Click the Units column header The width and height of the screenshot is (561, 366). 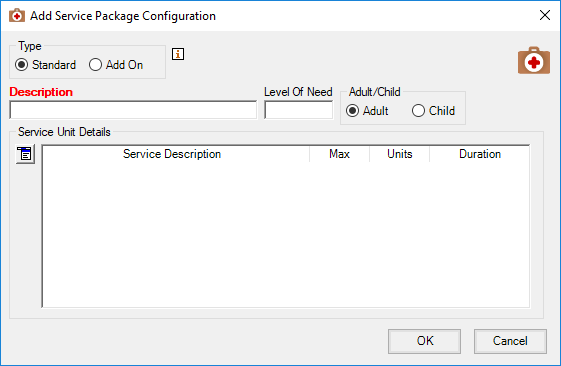399,154
